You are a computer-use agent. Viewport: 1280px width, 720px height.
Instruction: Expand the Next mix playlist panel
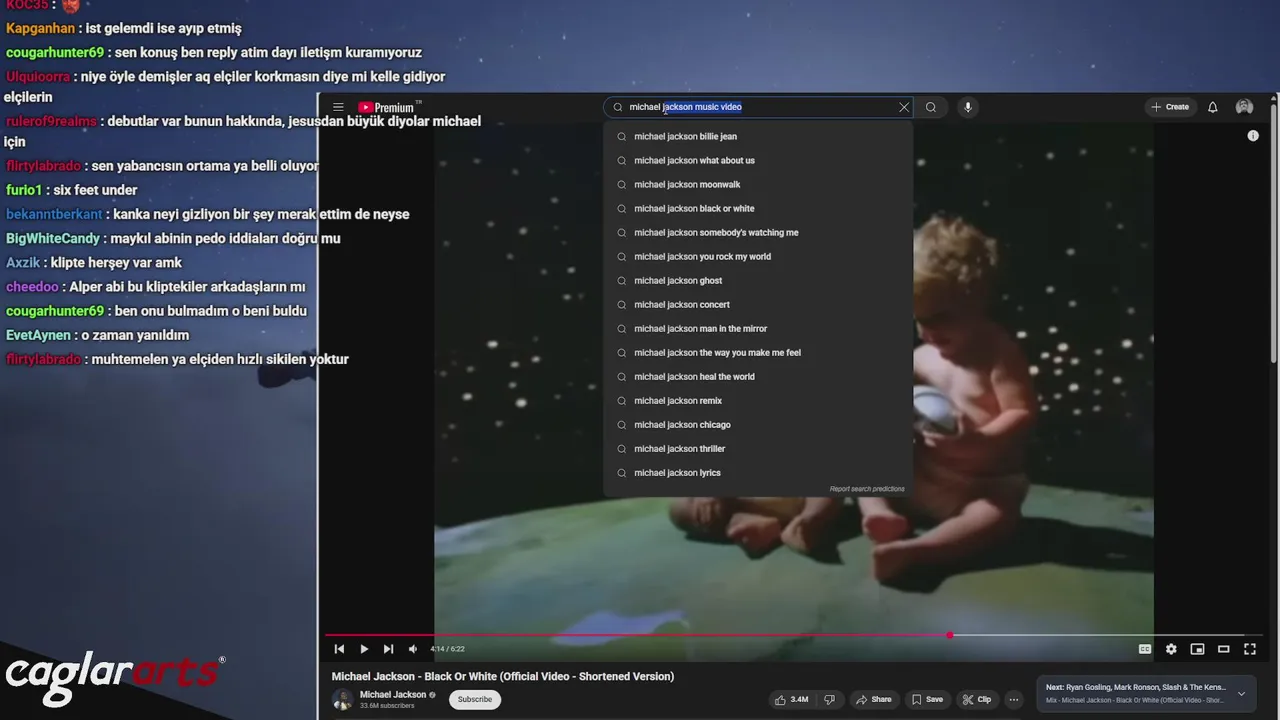[1242, 693]
